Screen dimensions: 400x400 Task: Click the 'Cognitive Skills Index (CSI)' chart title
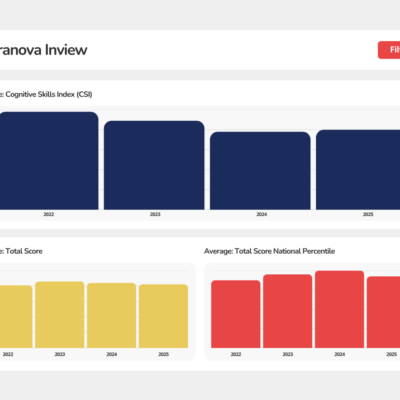pos(49,94)
